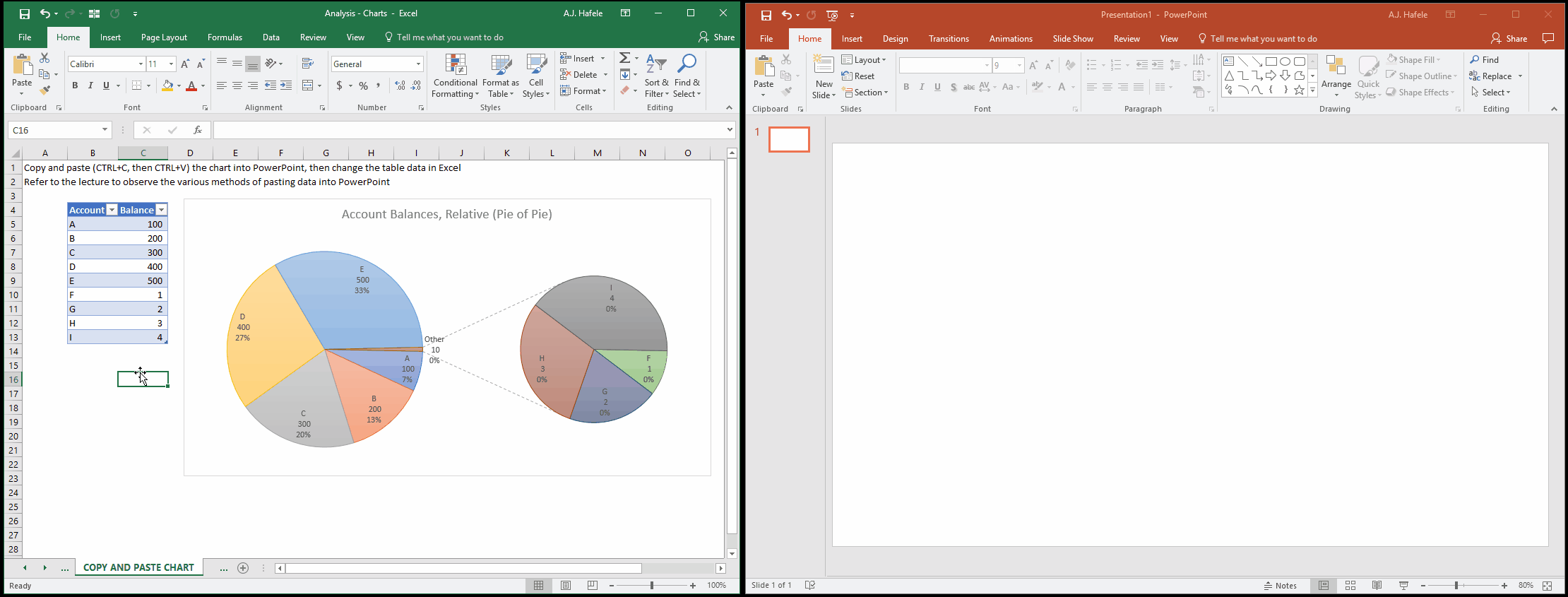Apply Percent Style in Excel
The height and width of the screenshot is (597, 1568).
pyautogui.click(x=363, y=85)
